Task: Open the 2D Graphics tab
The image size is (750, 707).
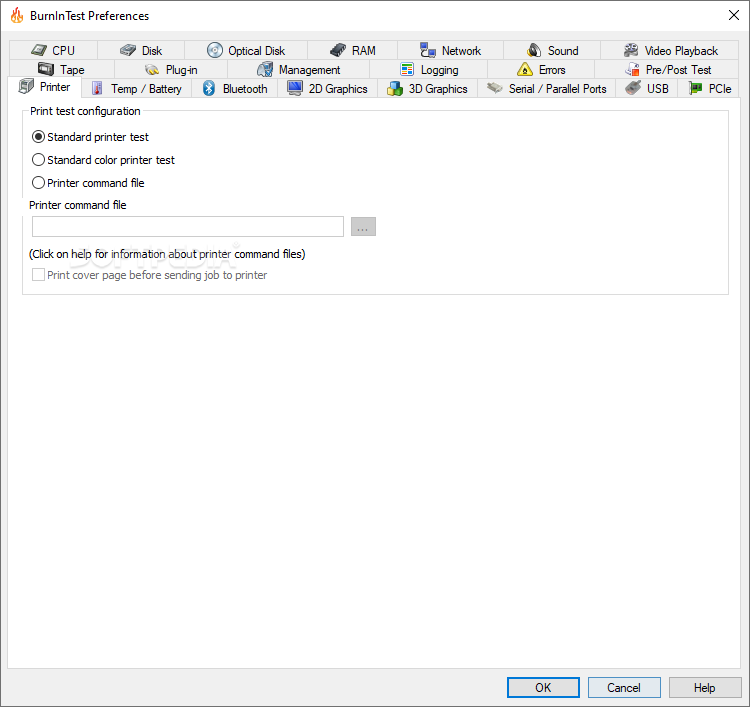Action: pyautogui.click(x=328, y=88)
